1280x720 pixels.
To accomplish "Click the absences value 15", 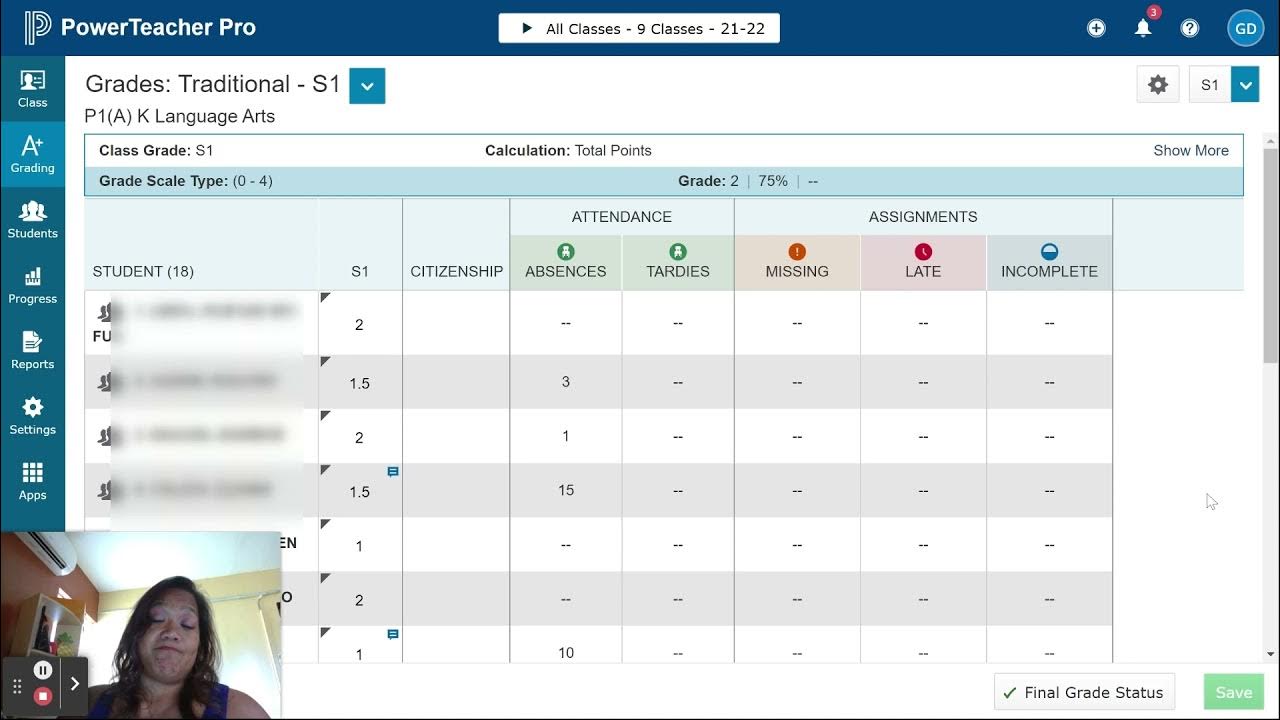I will [566, 490].
